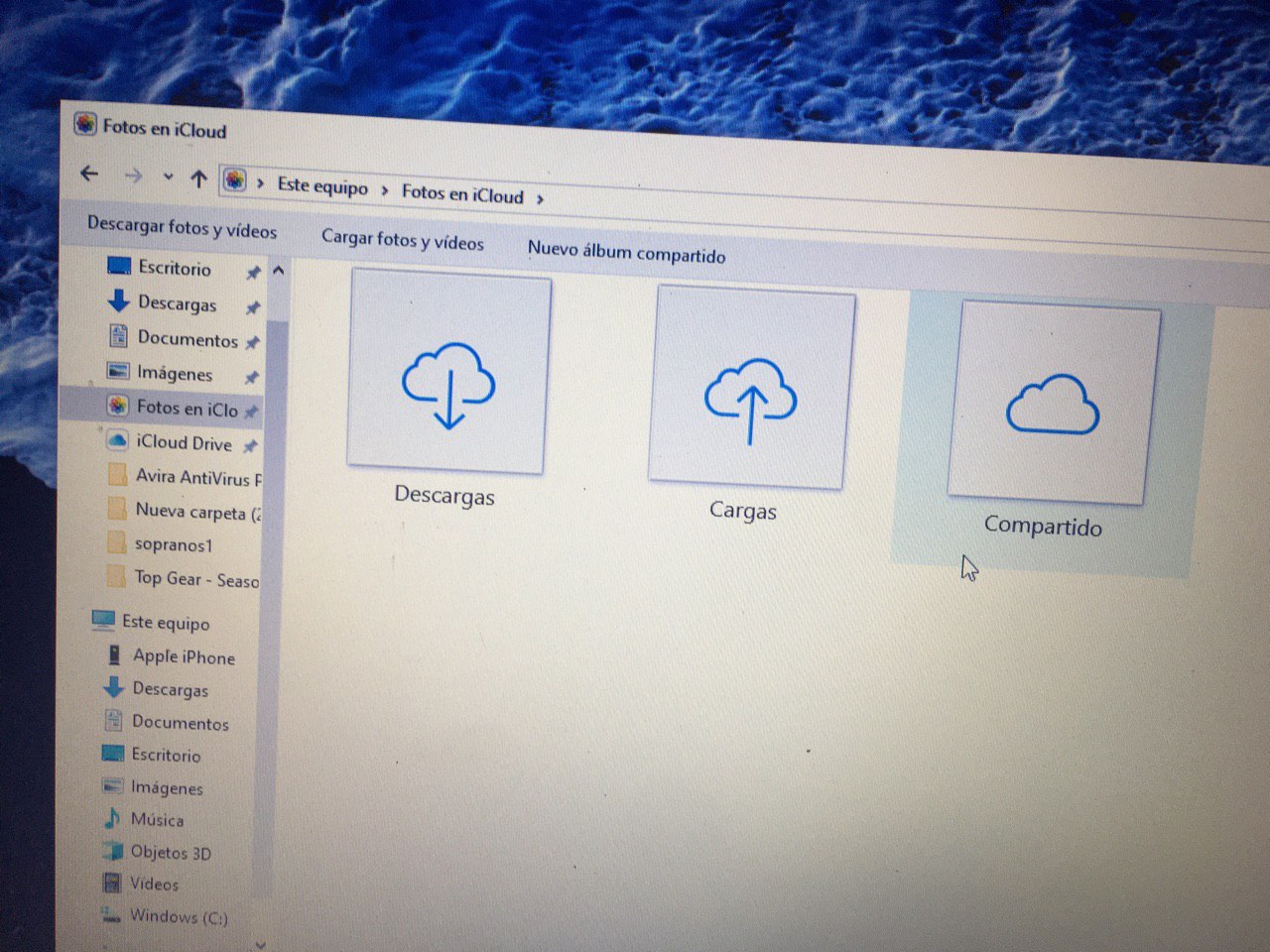Select Documentos under Este equipo
Image resolution: width=1270 pixels, height=952 pixels.
[181, 723]
